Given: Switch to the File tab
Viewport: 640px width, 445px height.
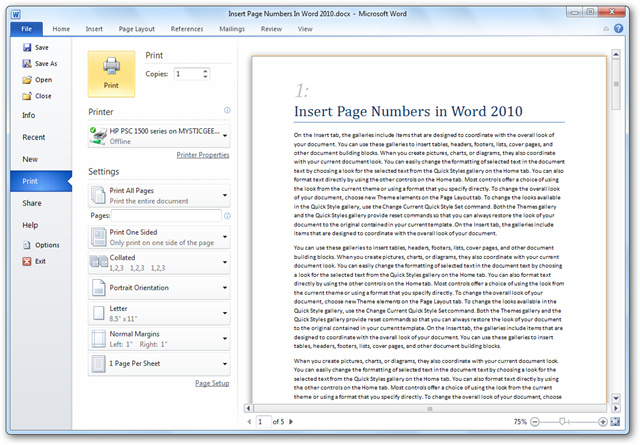Looking at the screenshot, I should pos(27,29).
